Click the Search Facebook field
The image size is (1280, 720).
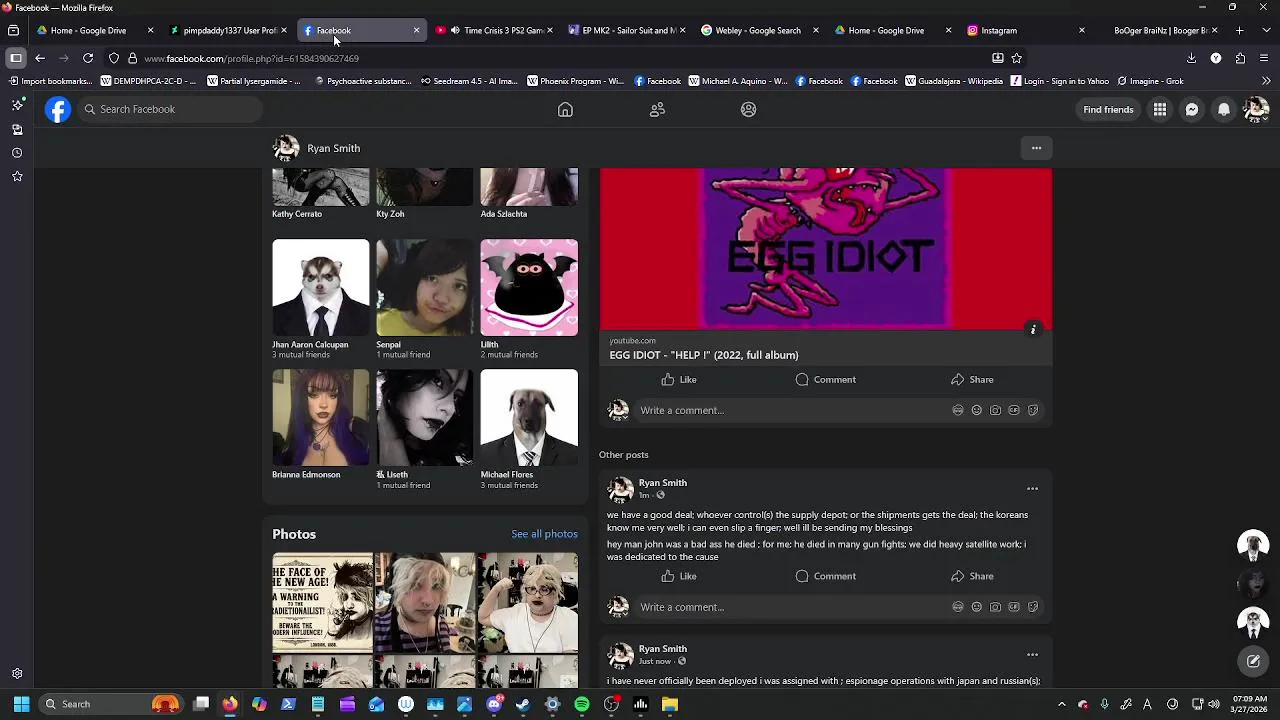(170, 109)
